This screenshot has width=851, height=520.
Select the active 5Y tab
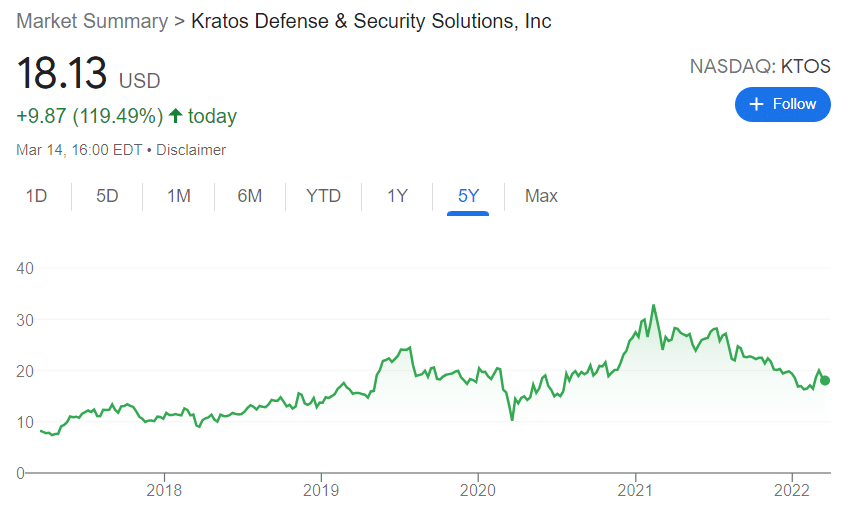pos(468,196)
